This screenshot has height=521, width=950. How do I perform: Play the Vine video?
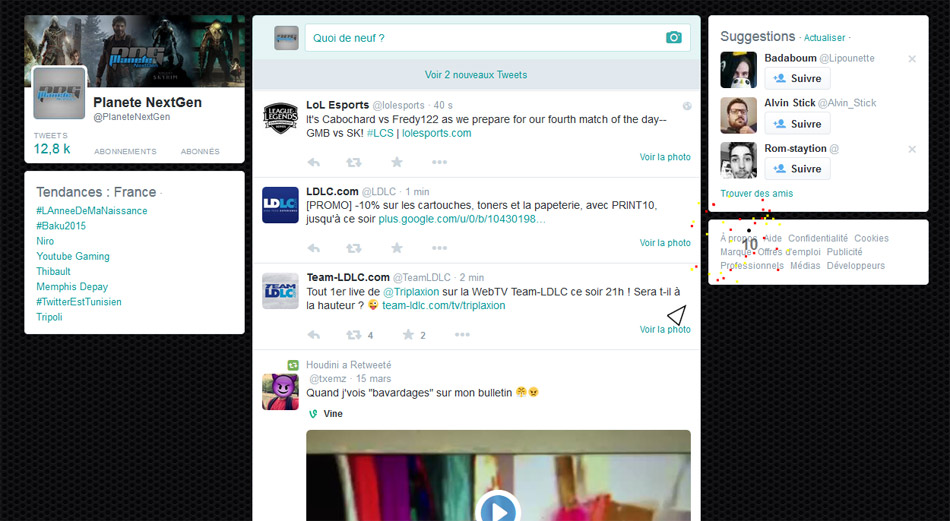pos(498,509)
